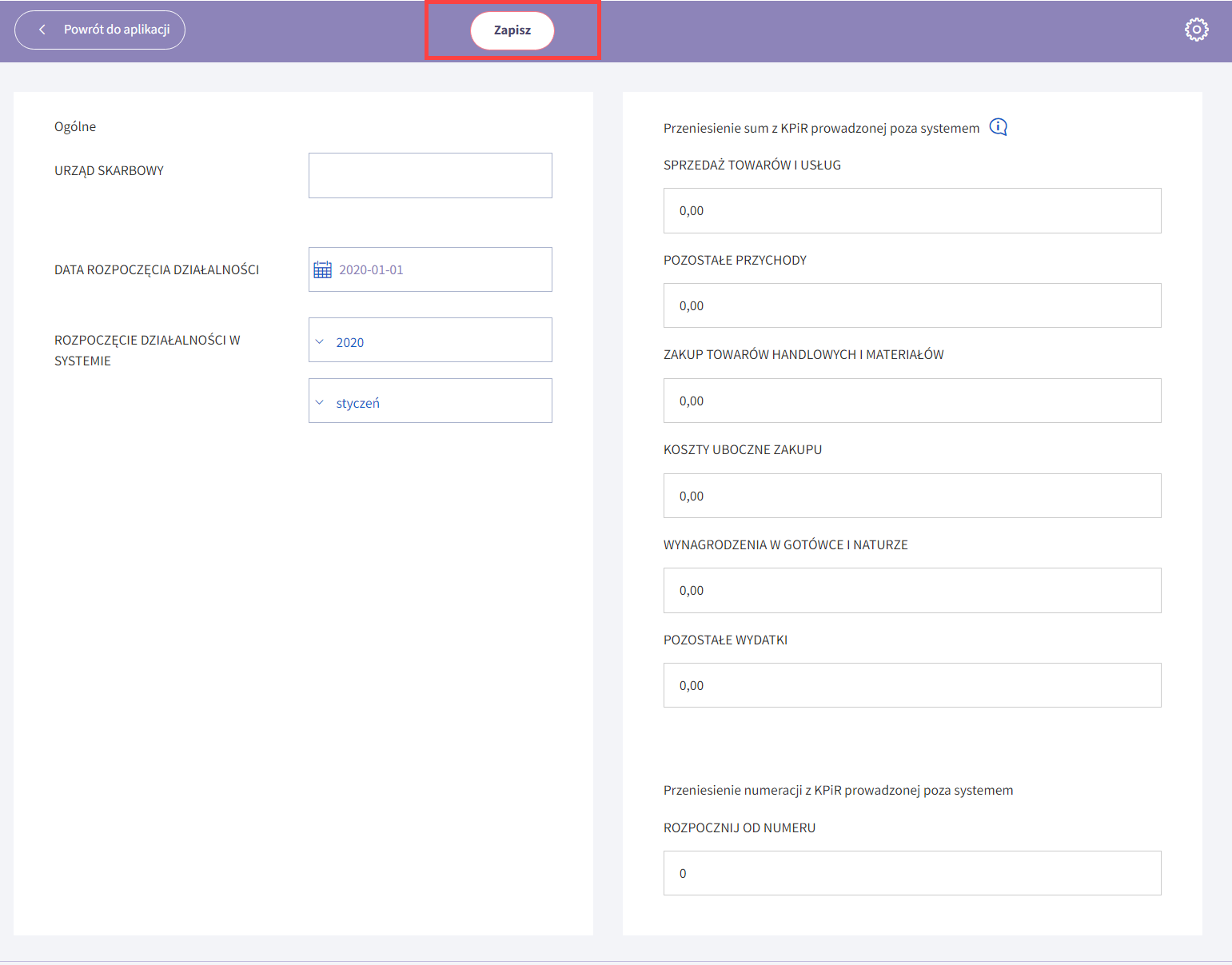Click the POZOSTAŁE PRZYCHODY label
This screenshot has width=1232, height=965.
[735, 260]
